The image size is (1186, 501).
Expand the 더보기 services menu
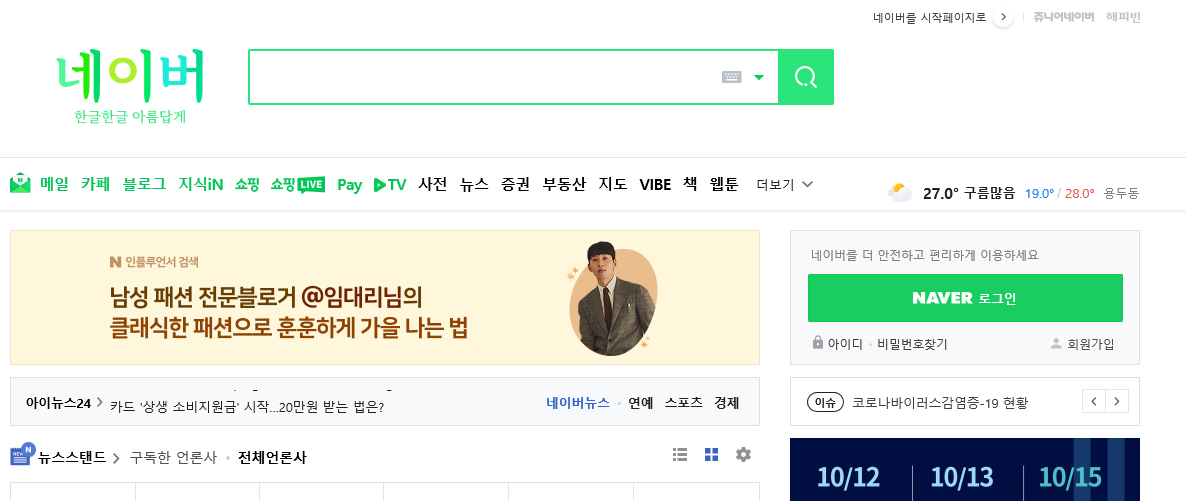click(x=785, y=184)
